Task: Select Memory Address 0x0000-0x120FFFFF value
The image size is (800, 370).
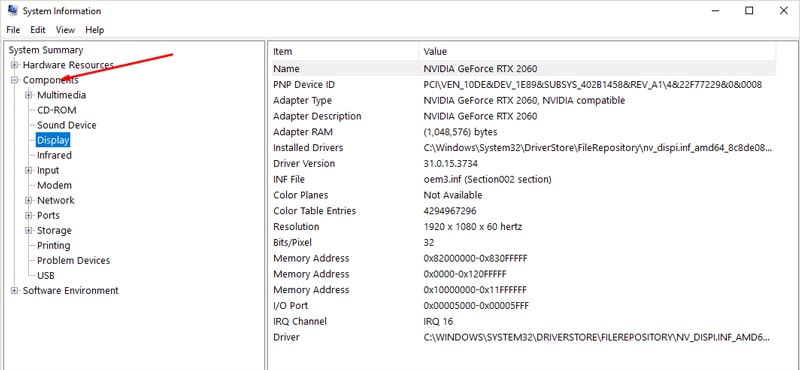Action: pyautogui.click(x=465, y=274)
